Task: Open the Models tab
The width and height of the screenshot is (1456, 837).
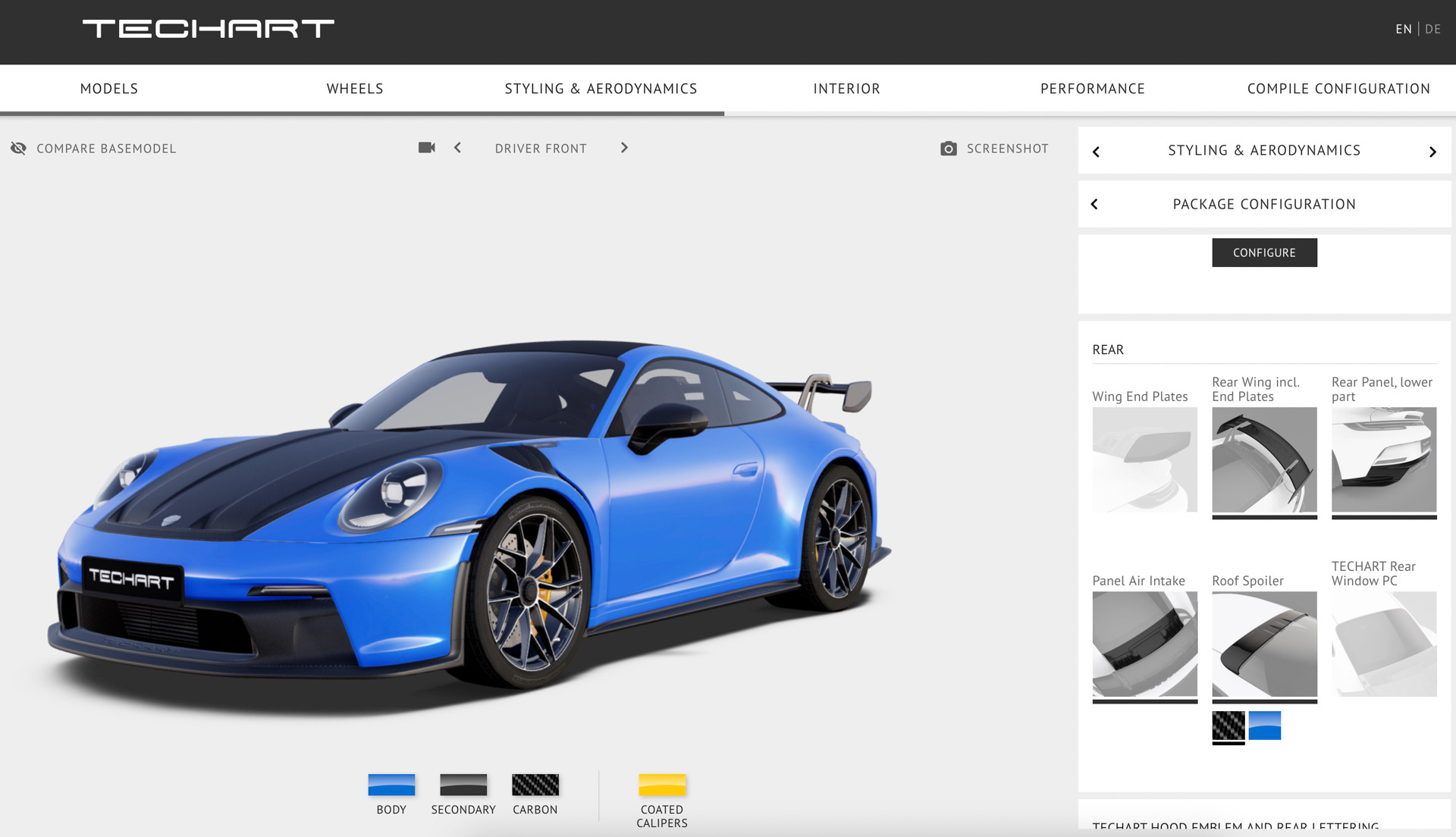Action: 109,89
